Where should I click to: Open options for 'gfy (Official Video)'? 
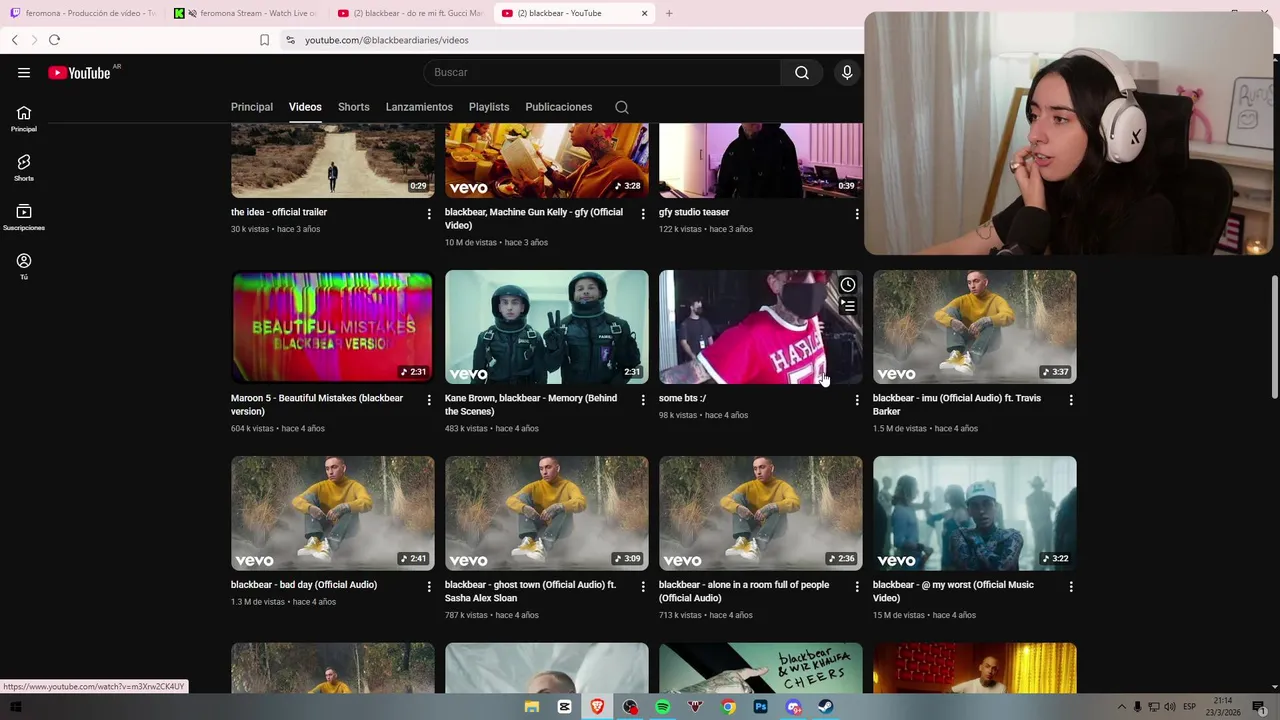(x=643, y=214)
